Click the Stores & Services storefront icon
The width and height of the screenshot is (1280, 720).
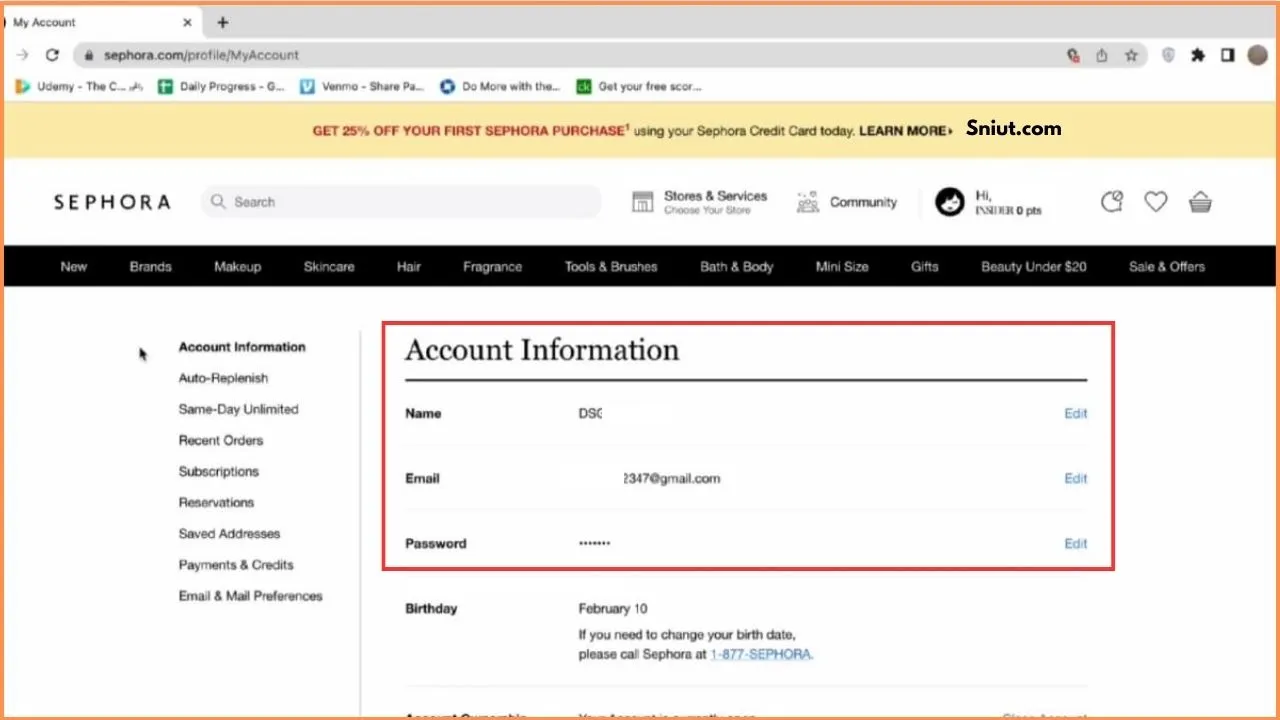click(x=642, y=201)
